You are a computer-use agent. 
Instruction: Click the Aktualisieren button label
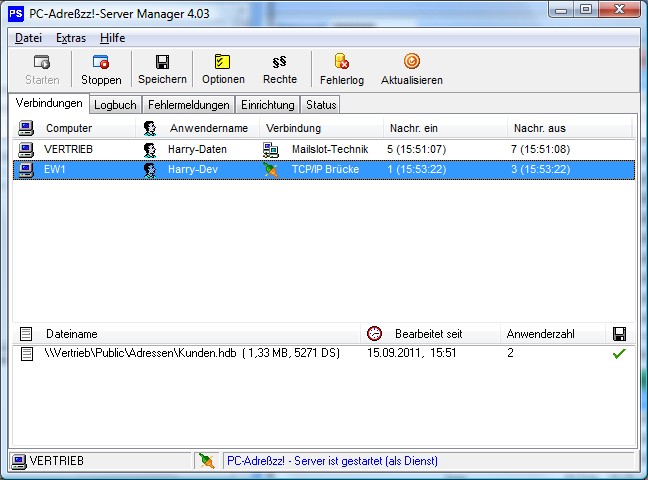[412, 80]
